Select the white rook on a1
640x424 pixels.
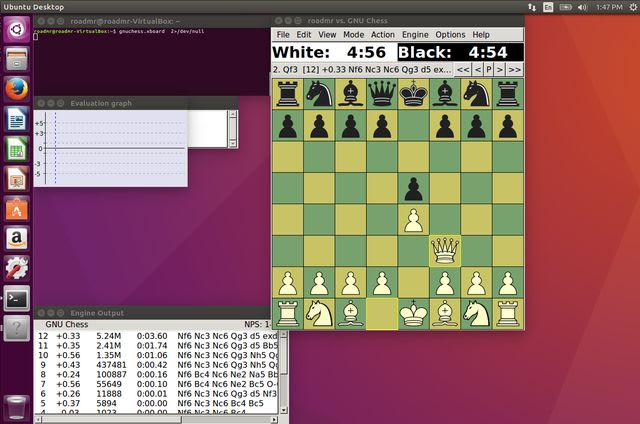(x=288, y=314)
